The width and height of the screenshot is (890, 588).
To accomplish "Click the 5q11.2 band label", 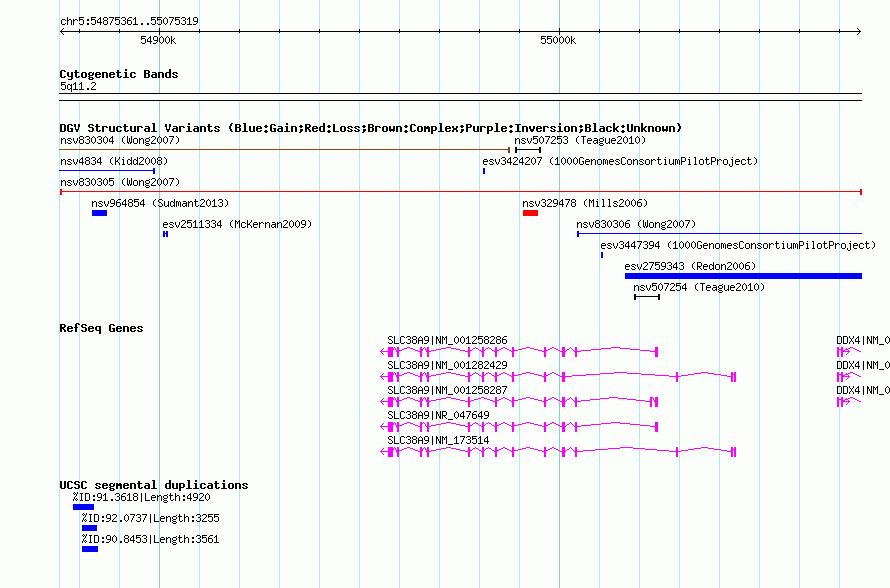I will coord(78,87).
